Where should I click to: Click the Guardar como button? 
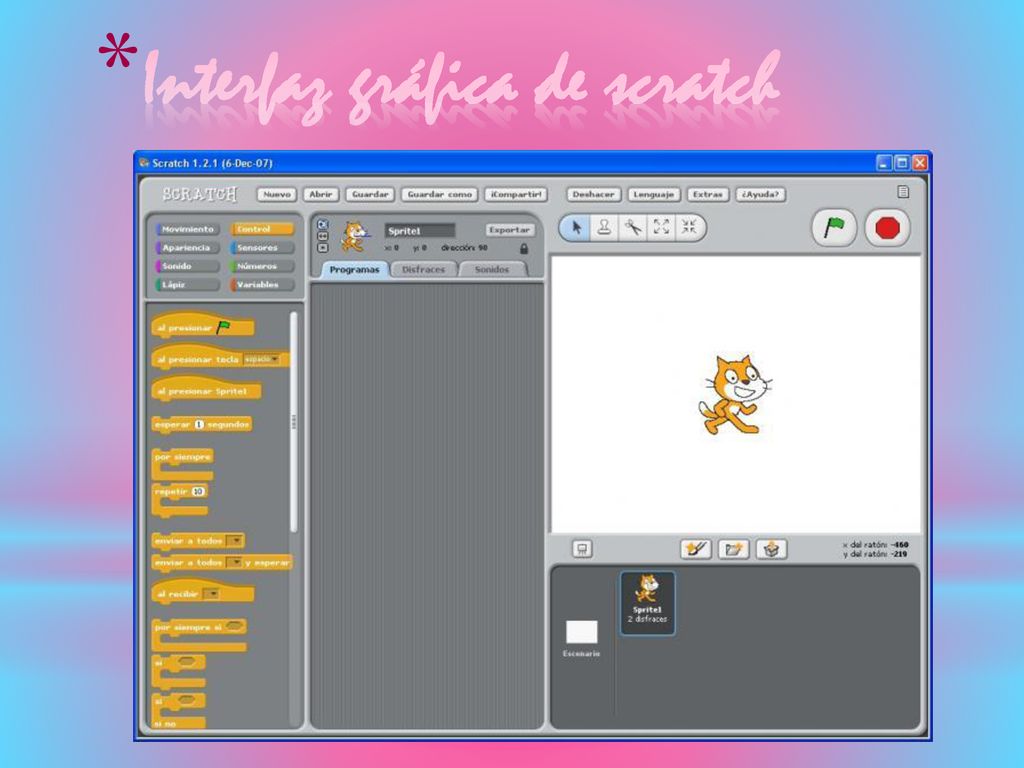pyautogui.click(x=440, y=195)
